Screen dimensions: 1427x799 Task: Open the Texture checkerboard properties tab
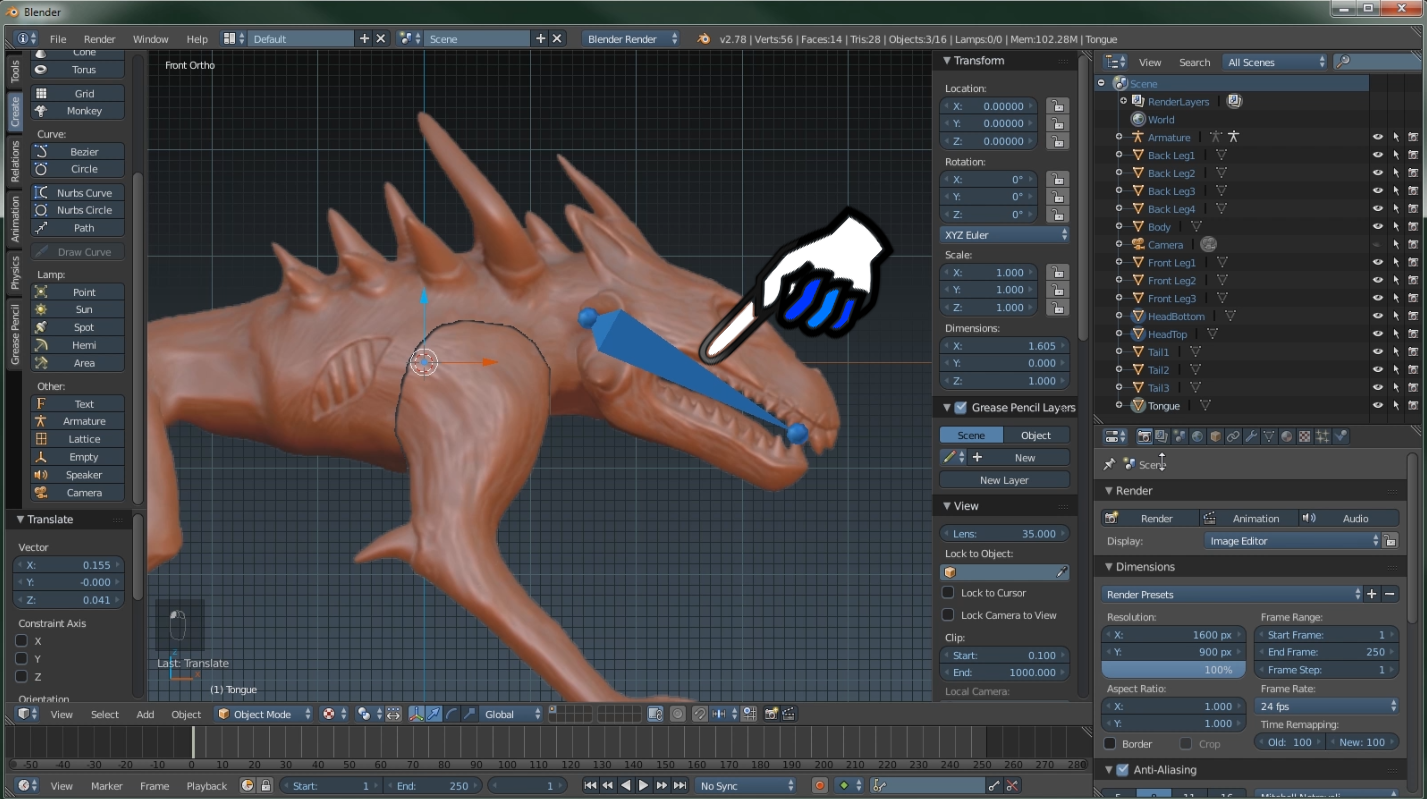pyautogui.click(x=1305, y=437)
